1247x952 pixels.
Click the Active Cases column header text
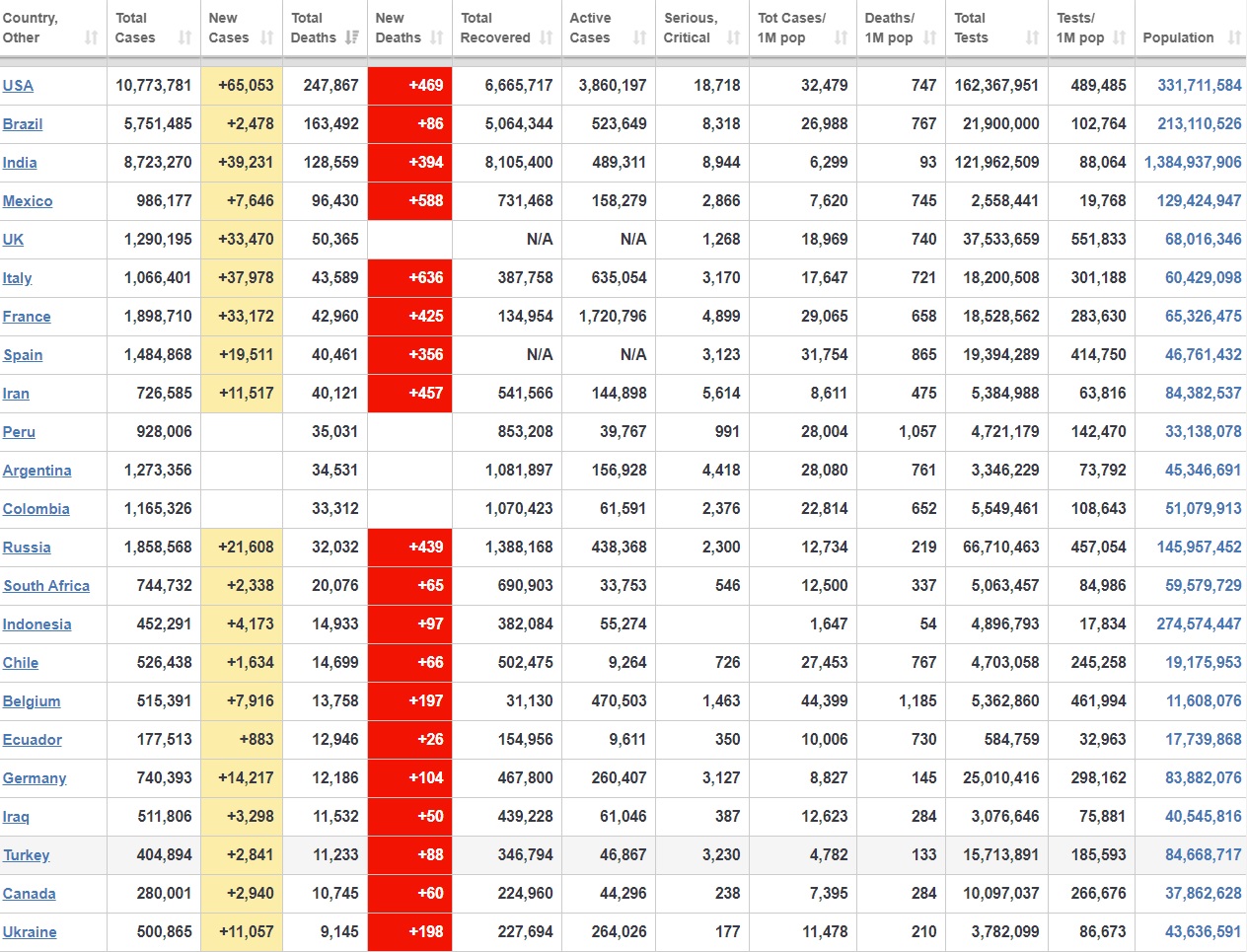pyautogui.click(x=590, y=28)
